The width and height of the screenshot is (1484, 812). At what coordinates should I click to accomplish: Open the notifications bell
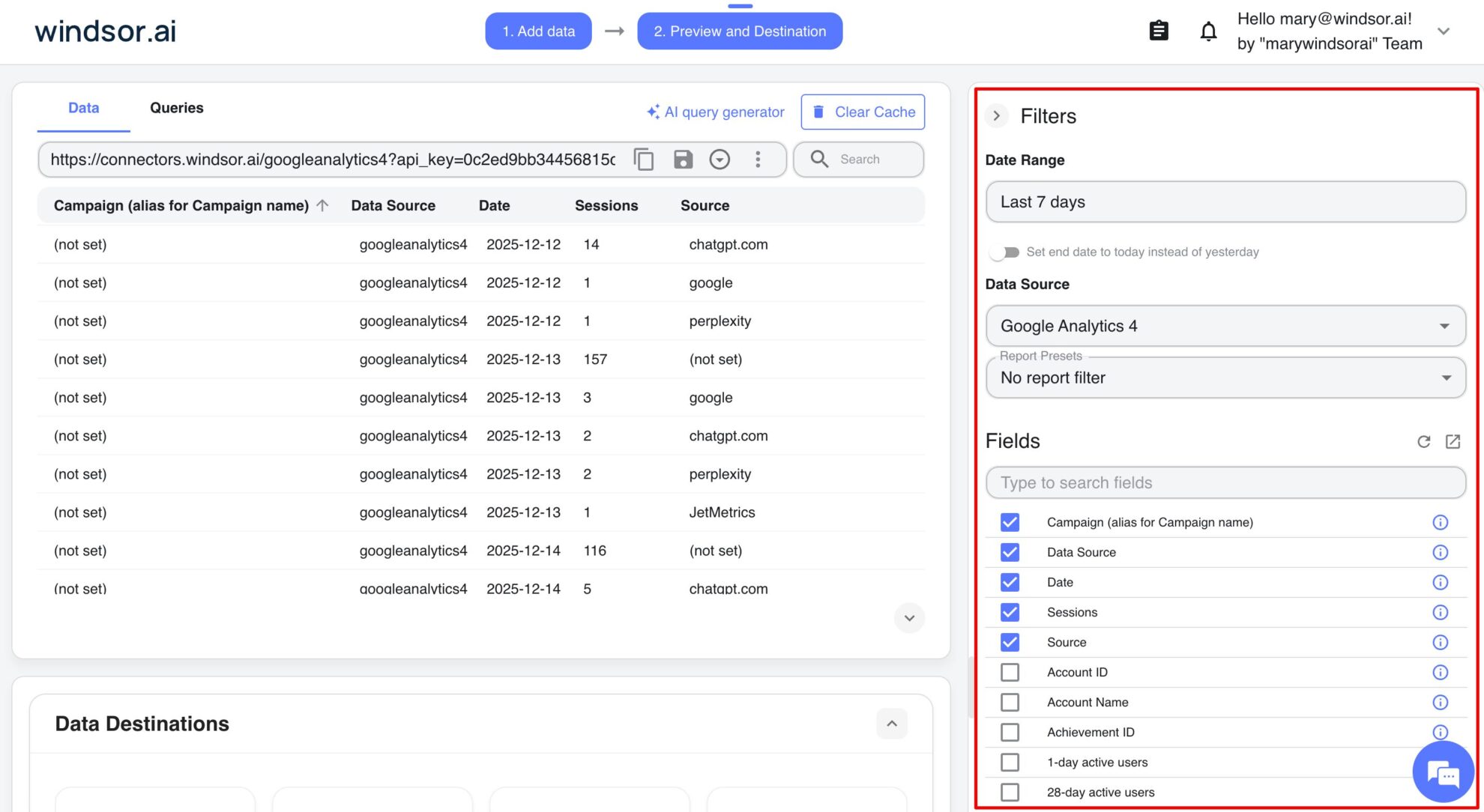(x=1208, y=31)
